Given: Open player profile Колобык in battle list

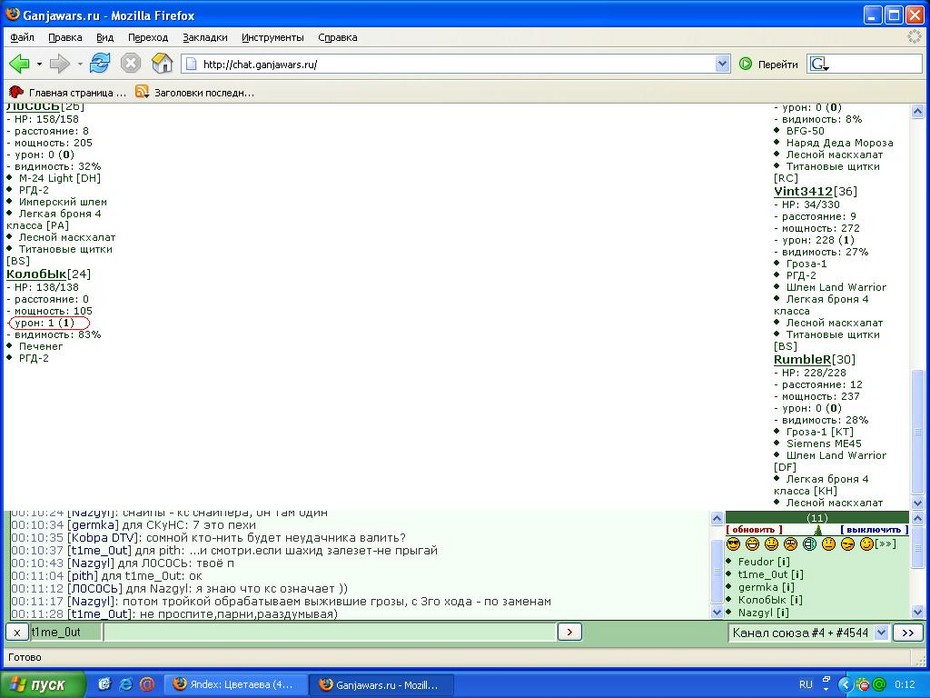Looking at the screenshot, I should point(36,274).
